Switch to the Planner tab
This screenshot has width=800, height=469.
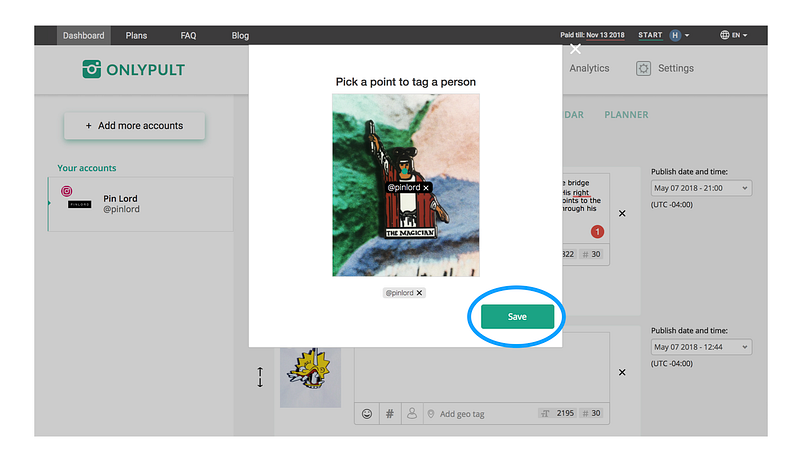click(627, 115)
